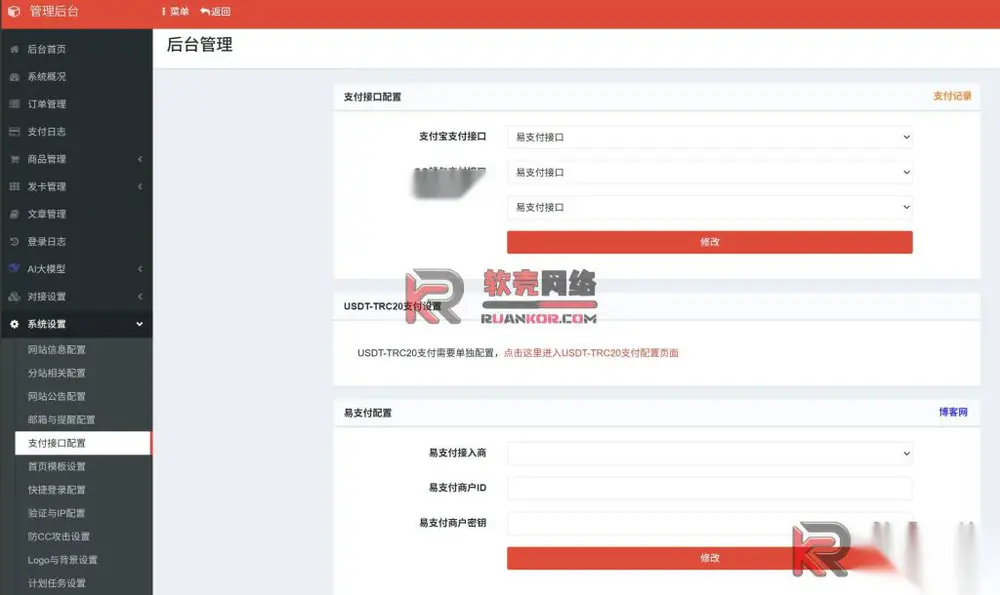Image resolution: width=1000 pixels, height=595 pixels.
Task: Click the gear icon beside 系统设置
Action: [x=15, y=324]
